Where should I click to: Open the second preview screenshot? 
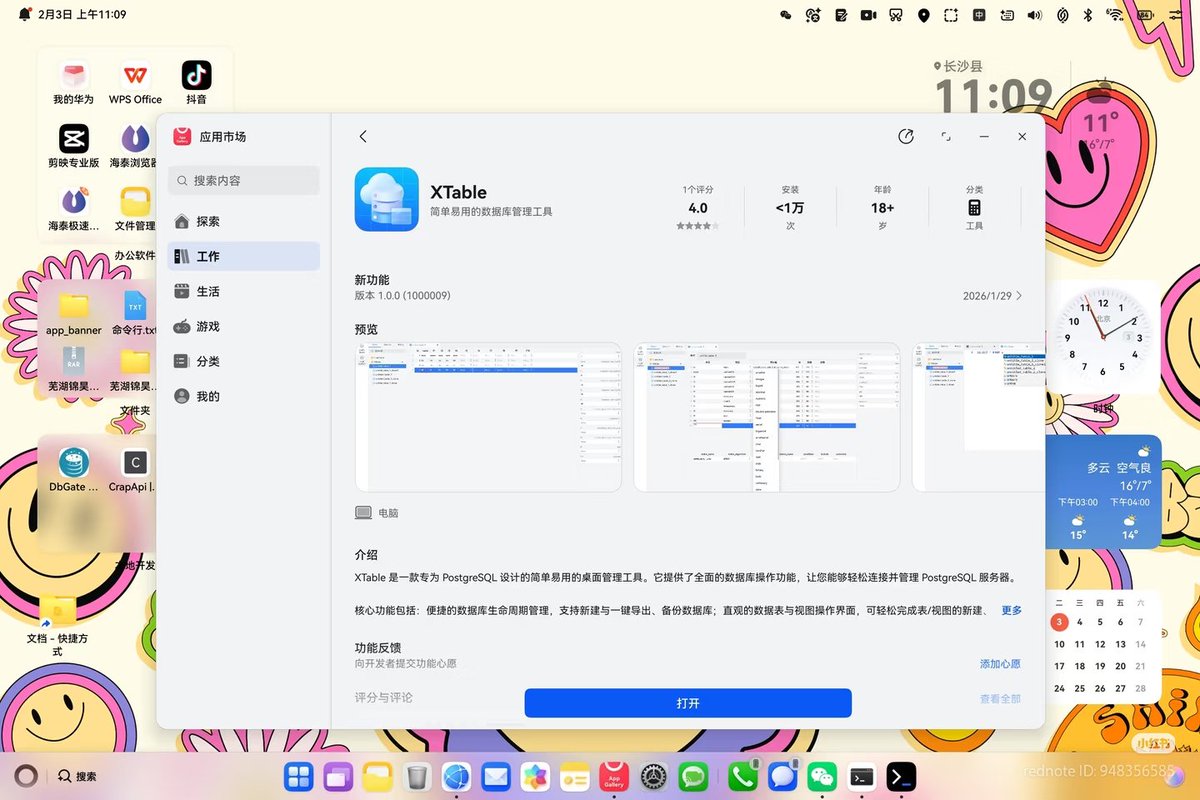(x=767, y=417)
